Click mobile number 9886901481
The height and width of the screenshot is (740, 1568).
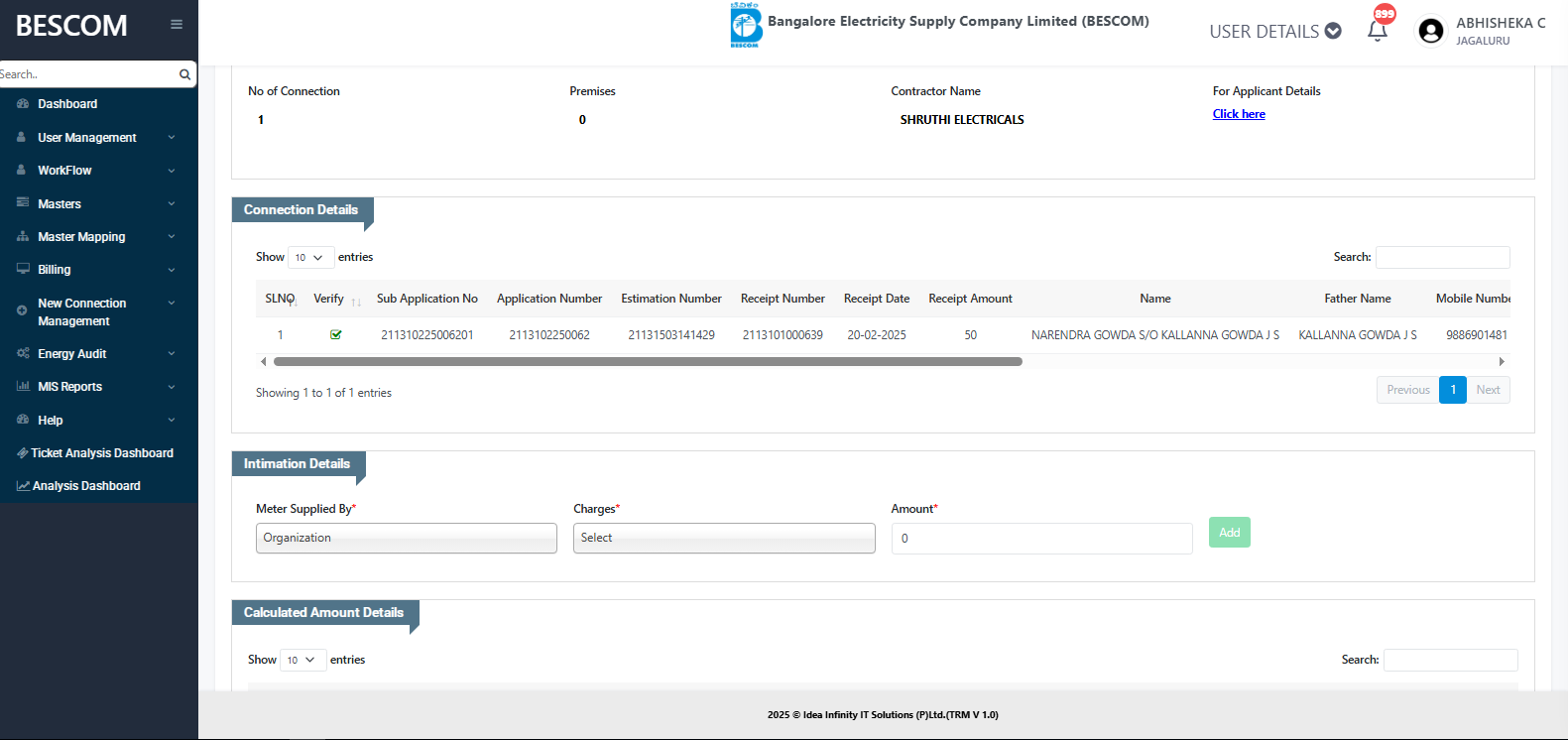pos(1476,335)
